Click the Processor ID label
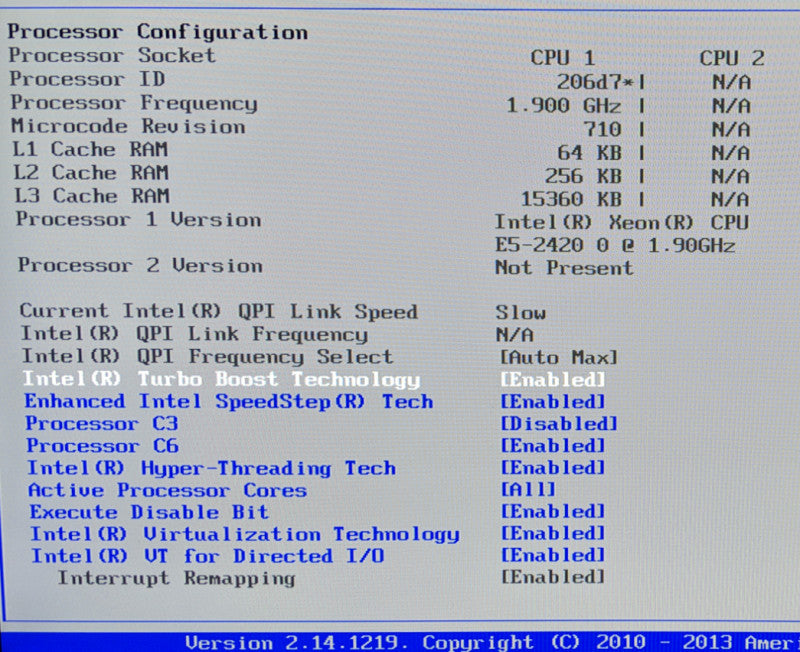This screenshot has width=800, height=652. (x=87, y=79)
